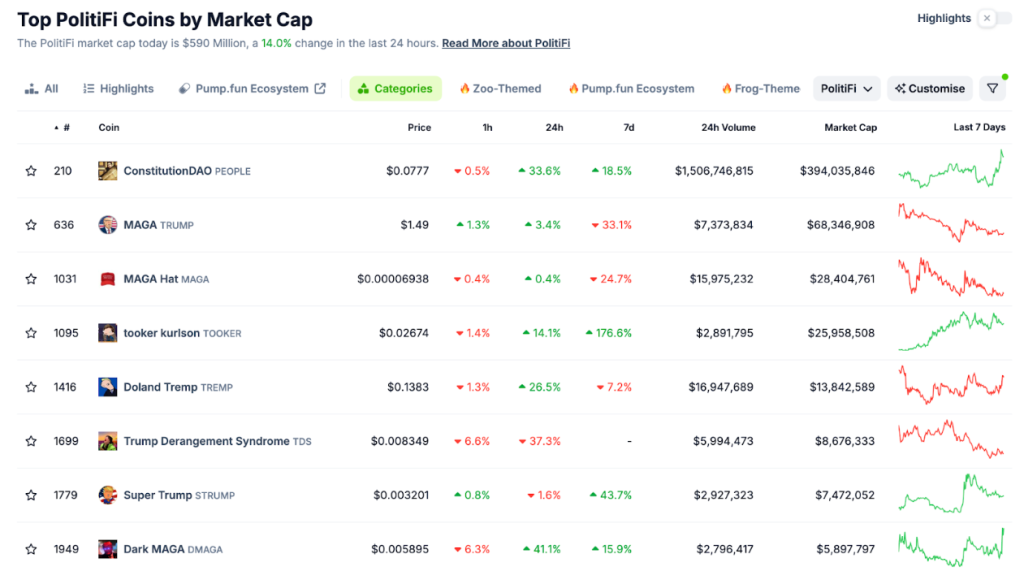Screen dimensions: 1024x571
Task: Open the tooker kurlson TOOKER coin link
Action: pyautogui.click(x=182, y=333)
